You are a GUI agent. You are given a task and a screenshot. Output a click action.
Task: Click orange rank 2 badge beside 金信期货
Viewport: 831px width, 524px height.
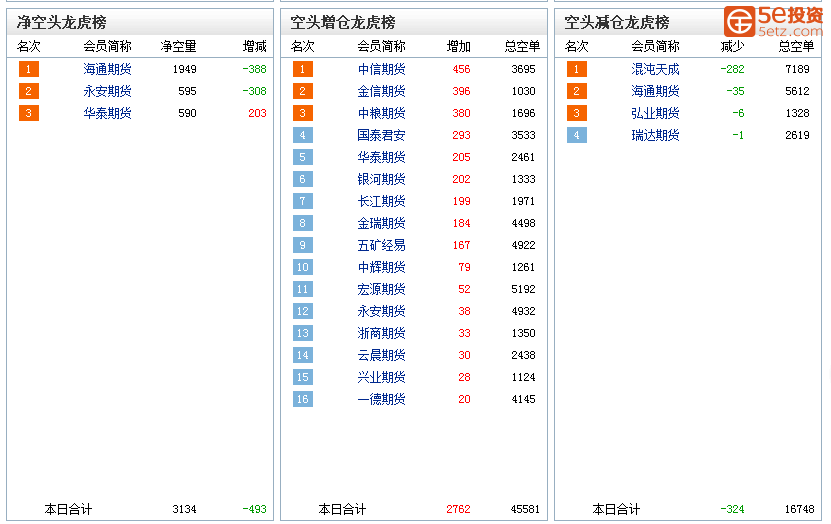(x=303, y=91)
